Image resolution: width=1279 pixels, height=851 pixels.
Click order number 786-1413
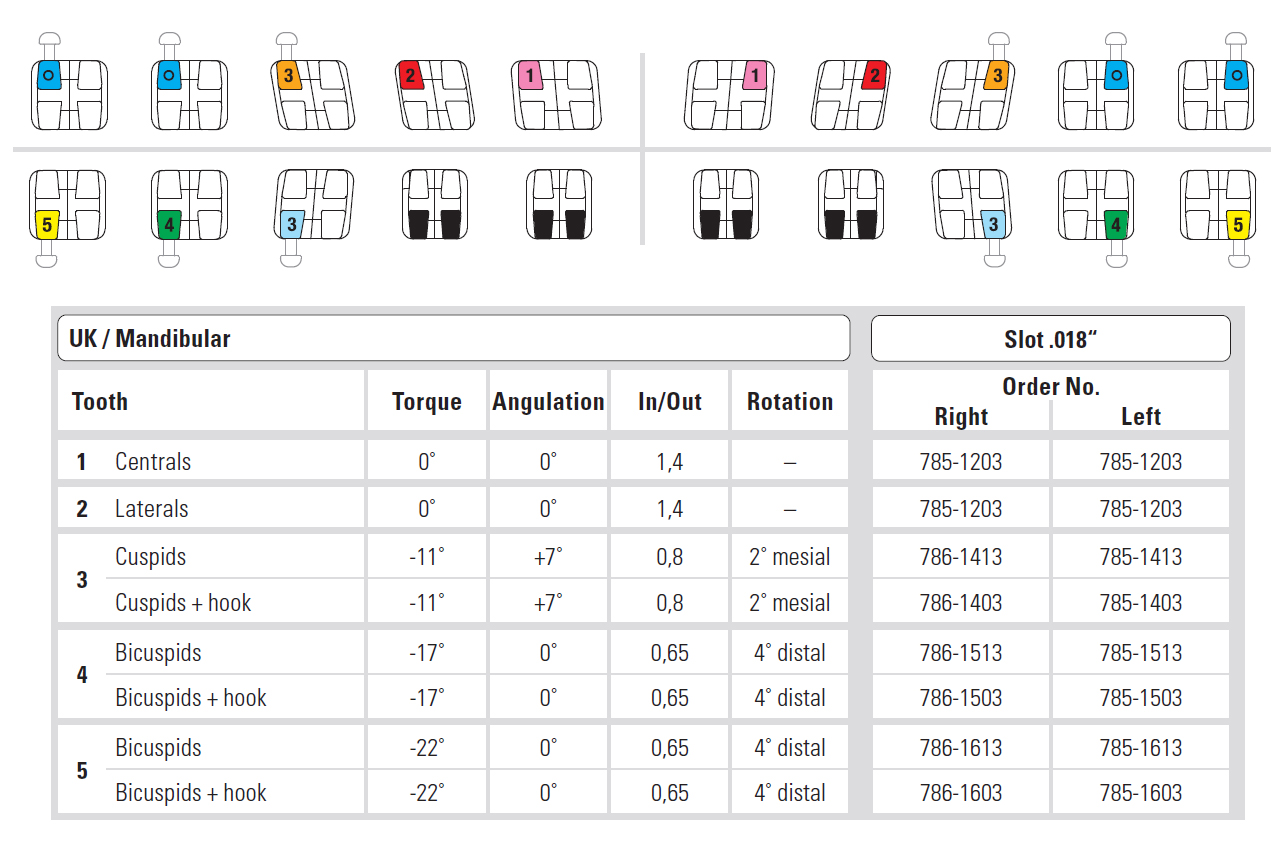pyautogui.click(x=961, y=557)
